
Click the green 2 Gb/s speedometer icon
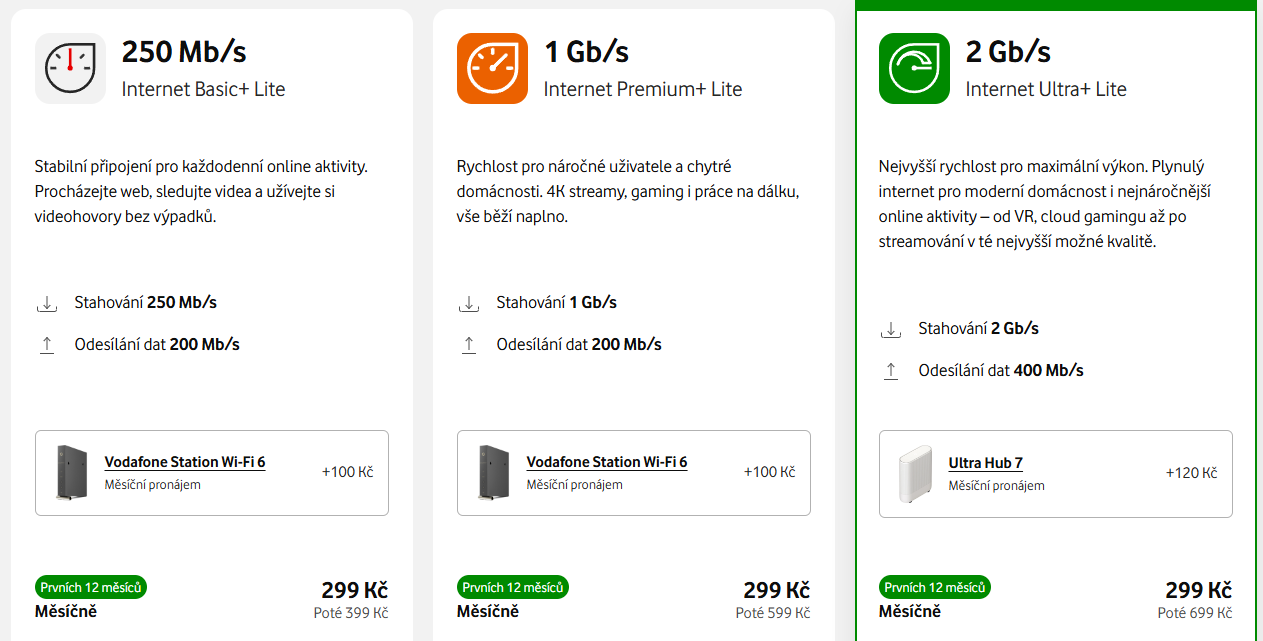point(914,68)
